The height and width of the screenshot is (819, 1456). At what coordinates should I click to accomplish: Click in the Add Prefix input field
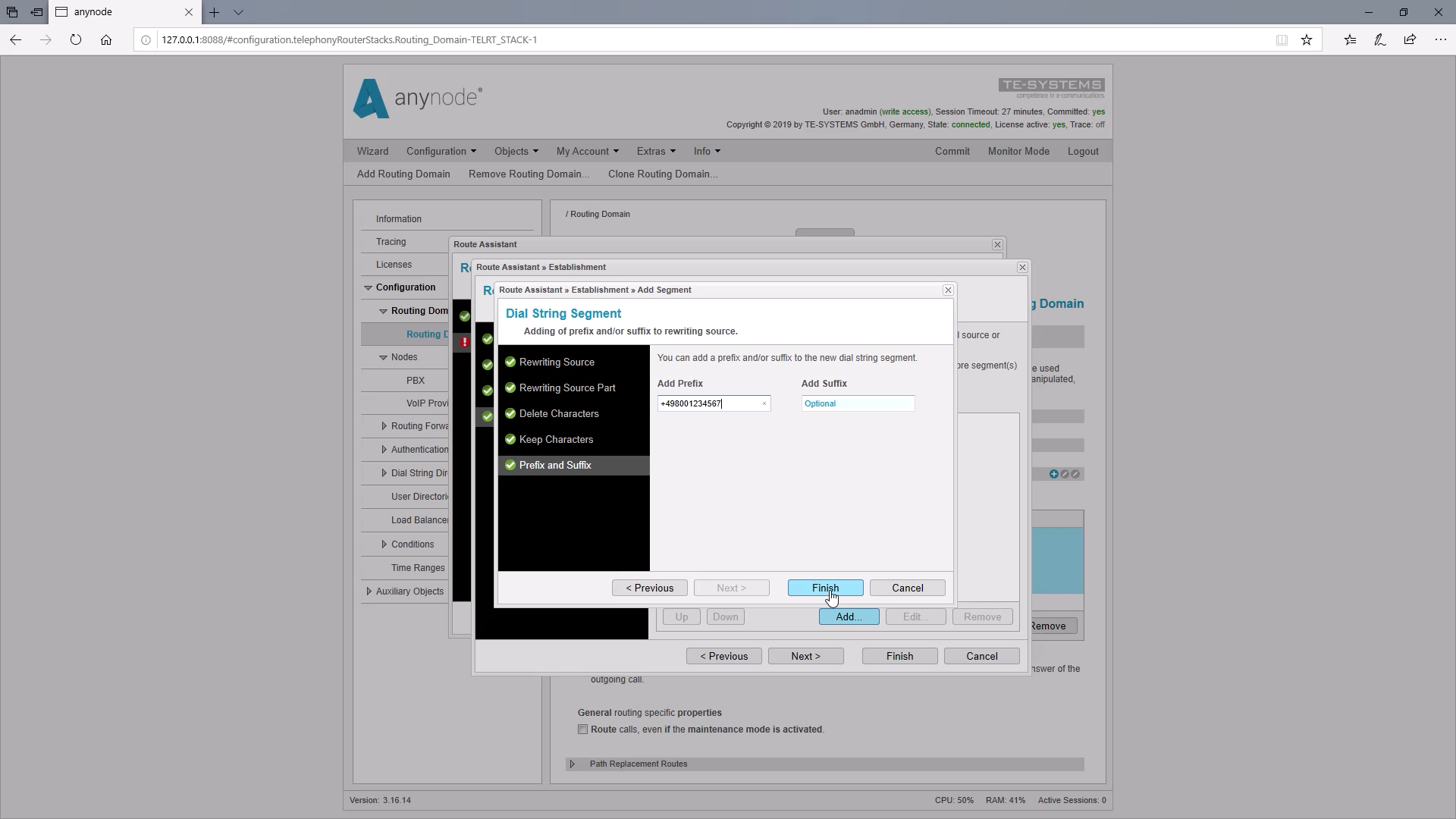pos(714,404)
